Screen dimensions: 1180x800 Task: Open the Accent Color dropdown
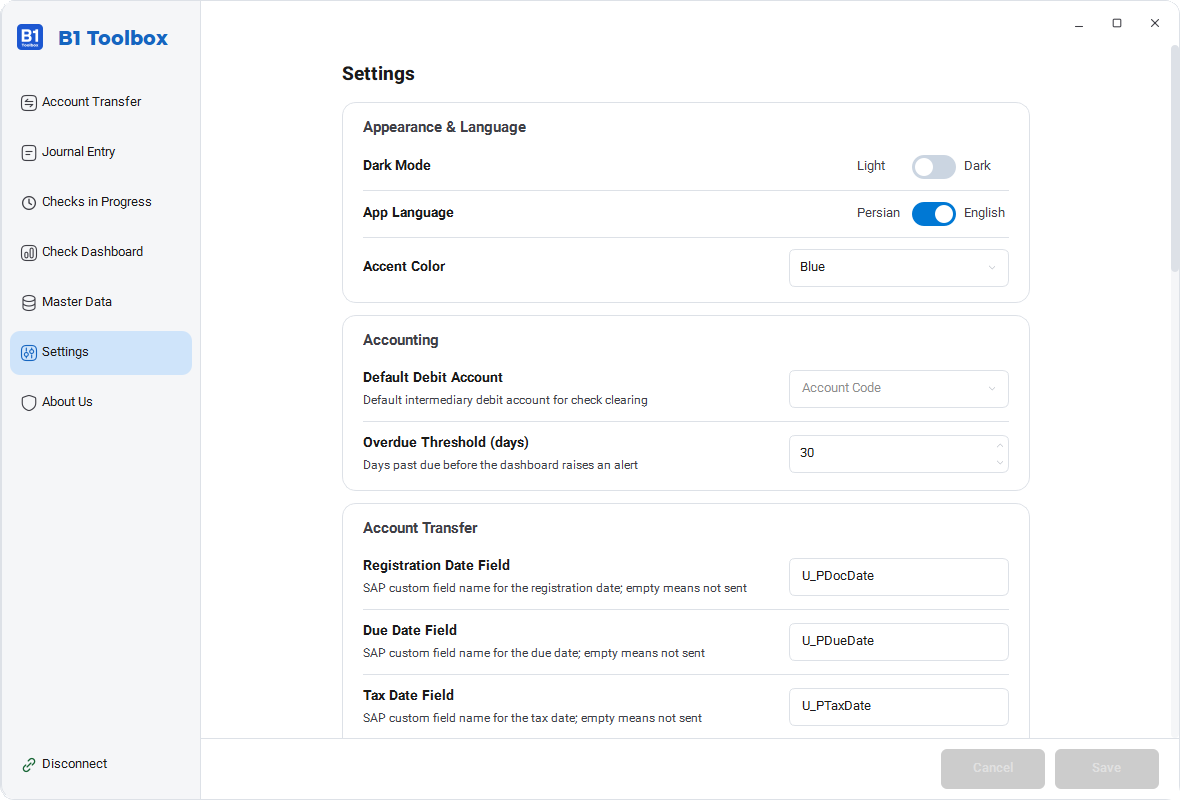point(899,268)
